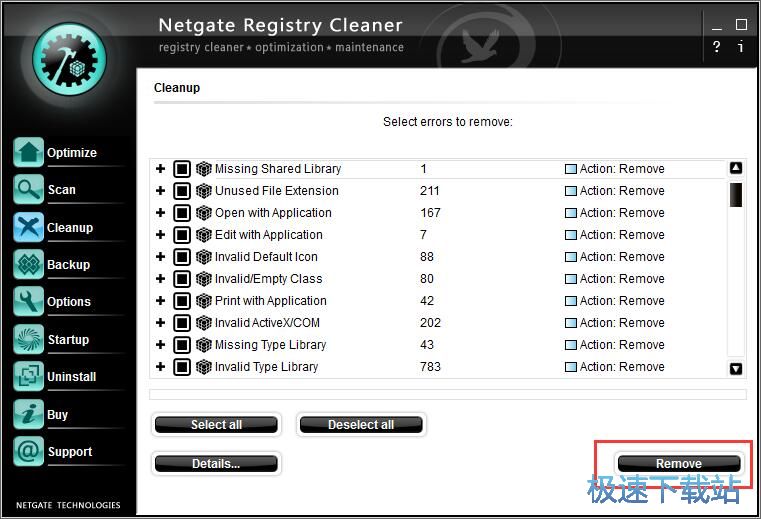Click the Uninstall icon in sidebar
This screenshot has height=519, width=761.
click(28, 376)
